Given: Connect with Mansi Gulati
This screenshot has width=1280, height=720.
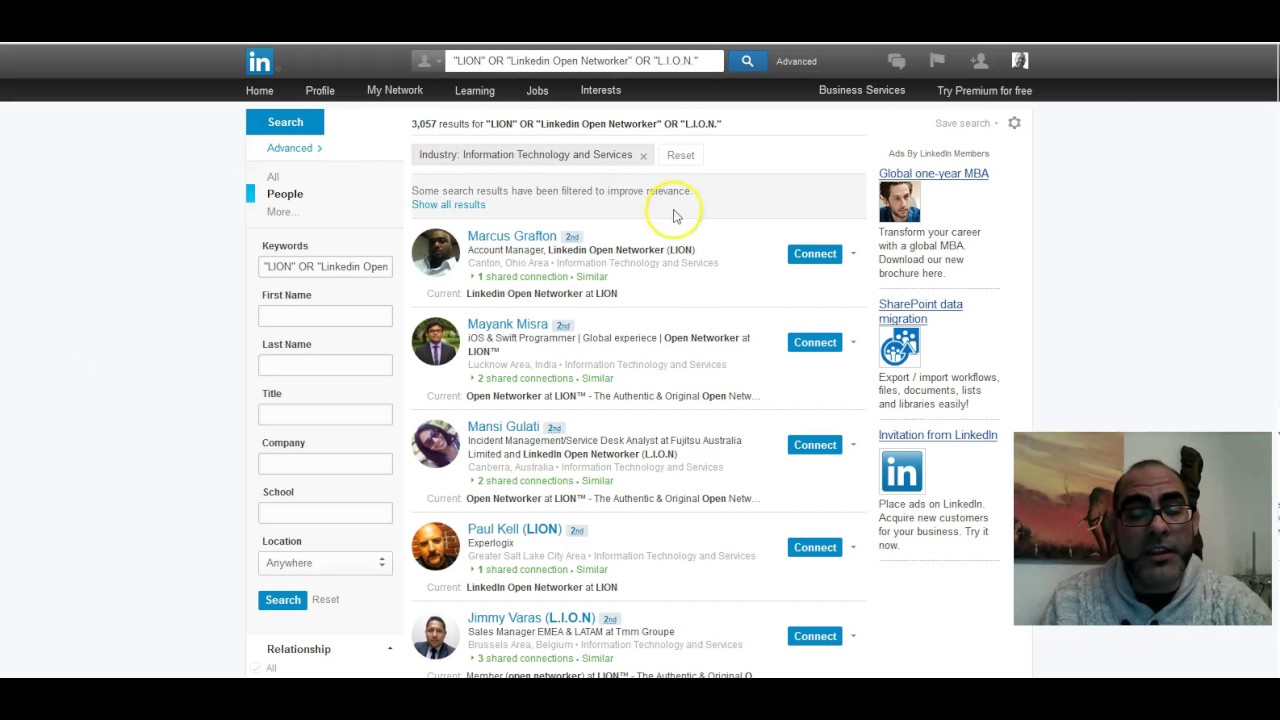Looking at the screenshot, I should [x=815, y=445].
